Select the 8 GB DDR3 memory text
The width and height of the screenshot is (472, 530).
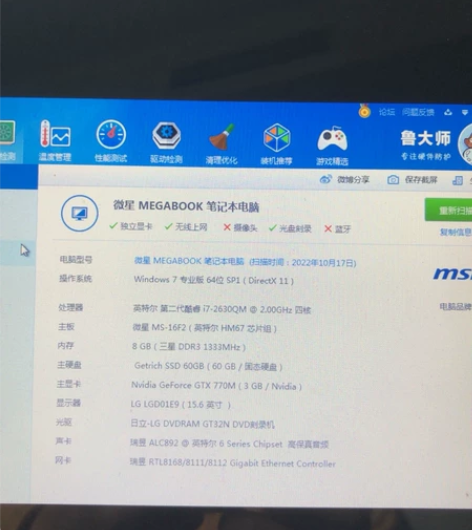point(189,347)
